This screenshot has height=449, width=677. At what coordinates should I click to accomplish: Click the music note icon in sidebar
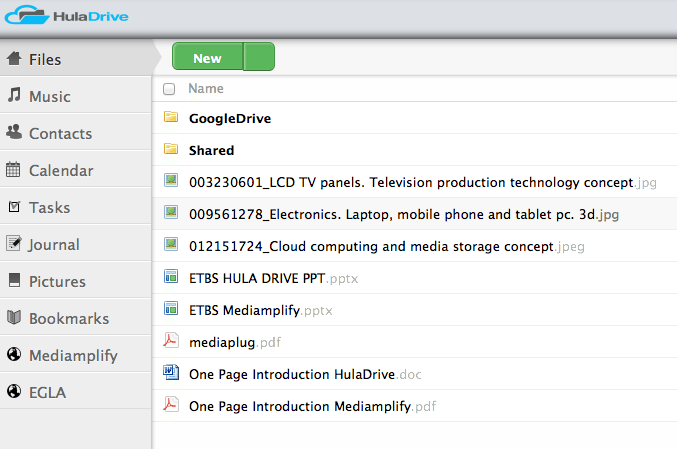(x=14, y=96)
